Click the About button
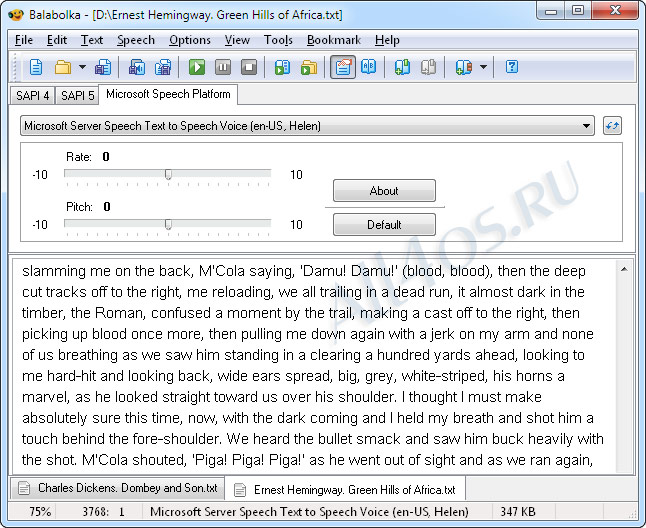The height and width of the screenshot is (528, 646). pyautogui.click(x=384, y=191)
